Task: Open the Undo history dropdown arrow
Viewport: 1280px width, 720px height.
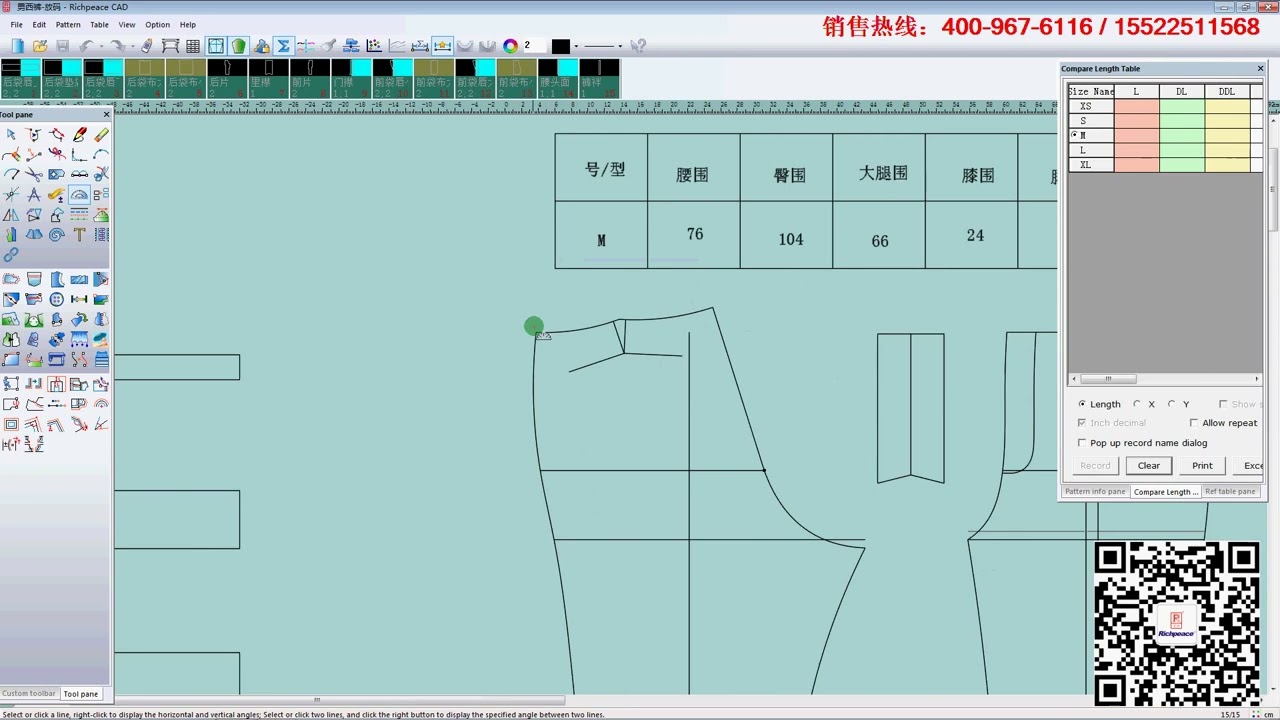Action: coord(100,46)
